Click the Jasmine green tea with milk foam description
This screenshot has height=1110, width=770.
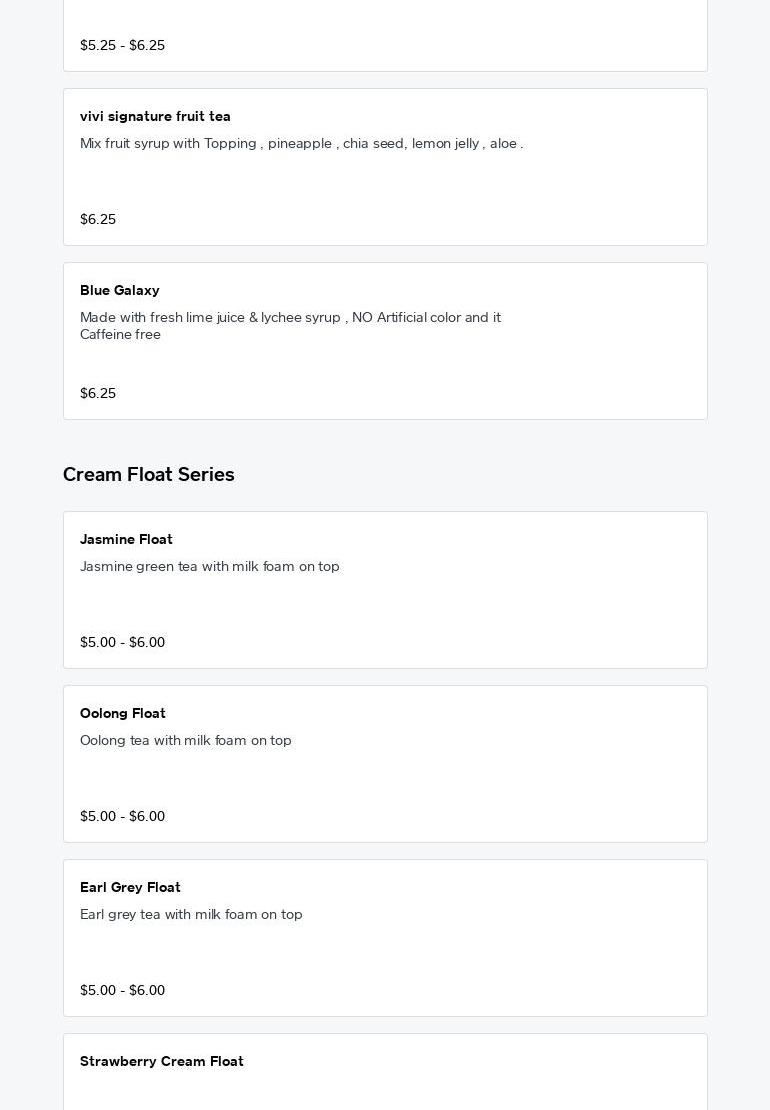[x=210, y=567]
